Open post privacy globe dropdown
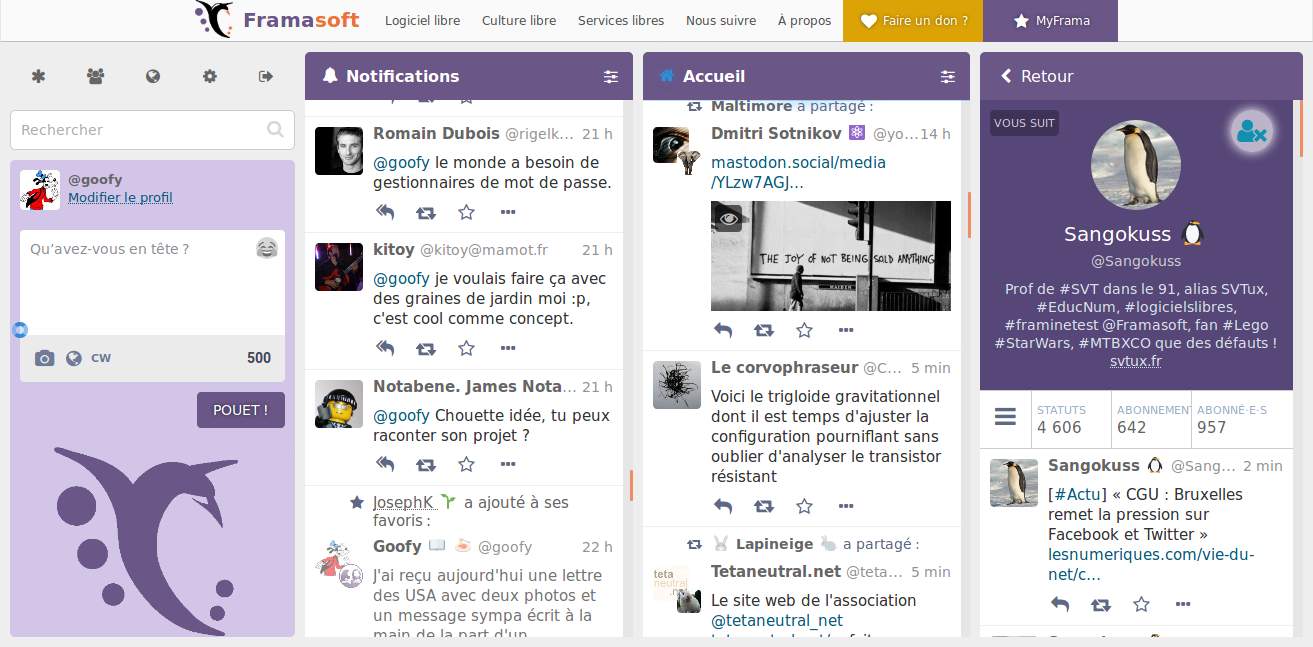The width and height of the screenshot is (1313, 647). coord(73,358)
